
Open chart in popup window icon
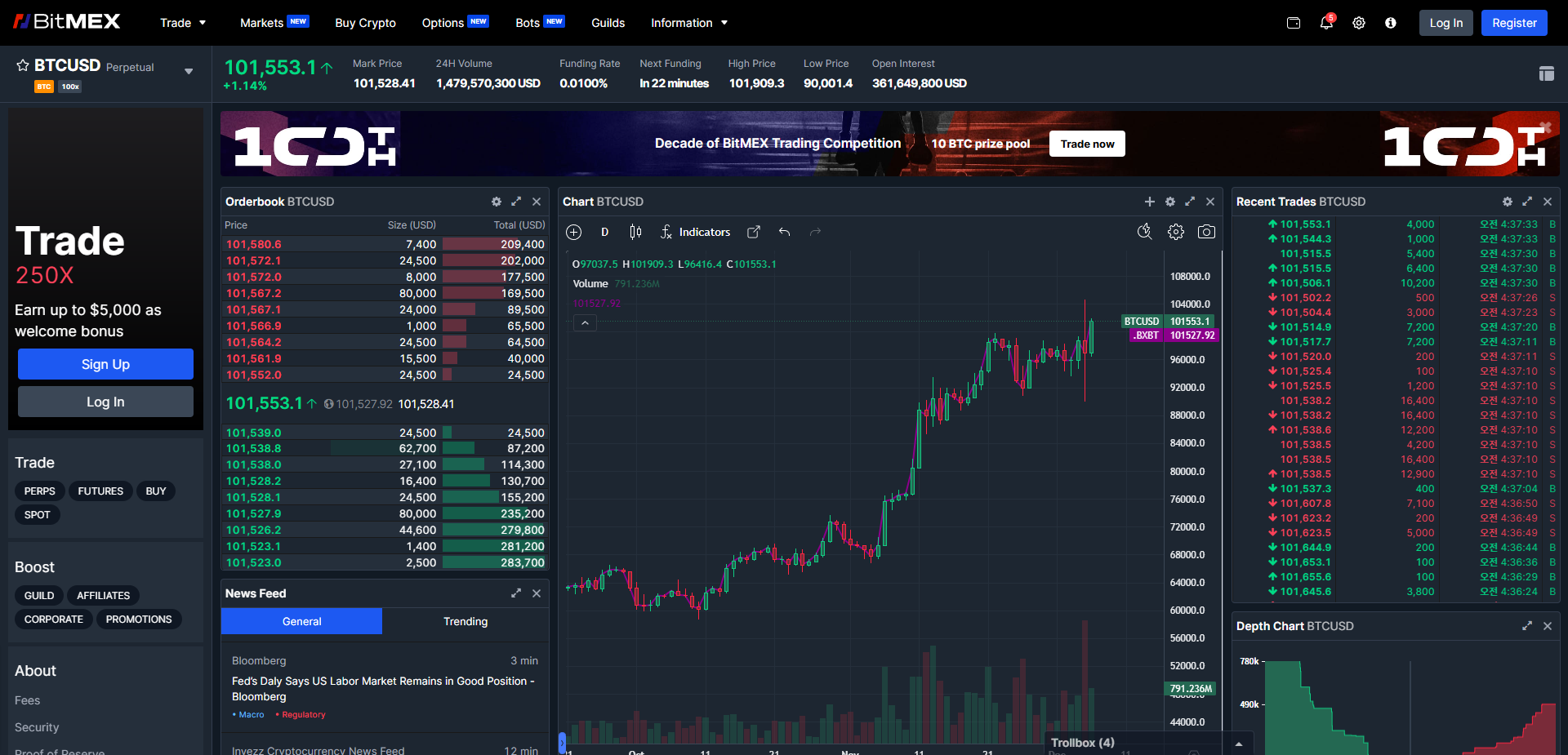coord(754,233)
